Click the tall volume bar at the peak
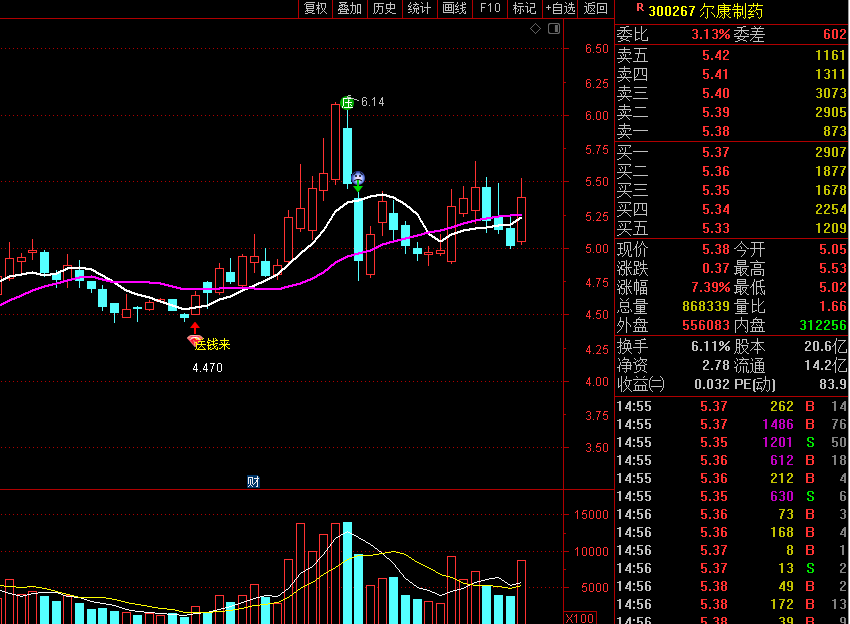The height and width of the screenshot is (624, 850). tap(347, 573)
